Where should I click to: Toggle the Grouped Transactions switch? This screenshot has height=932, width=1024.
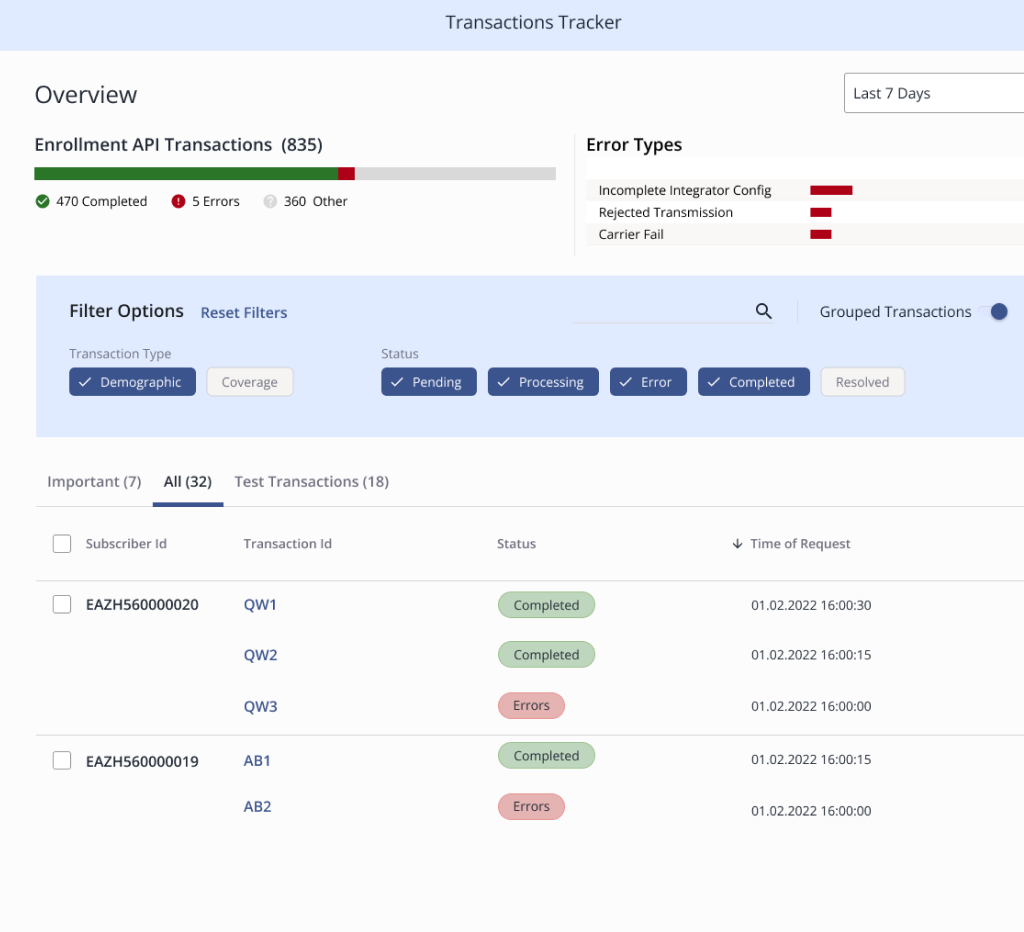coord(997,312)
